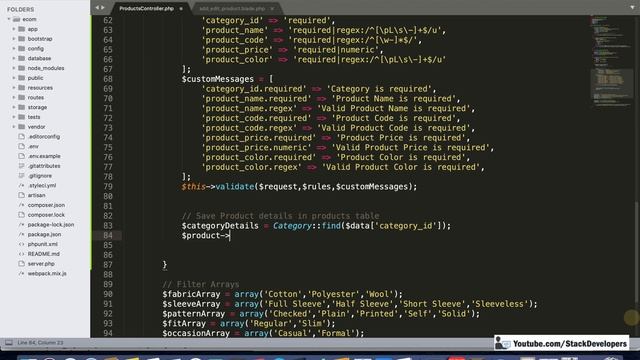
Task: Click '$patternArray' variable on line 92
Action: 193,314
